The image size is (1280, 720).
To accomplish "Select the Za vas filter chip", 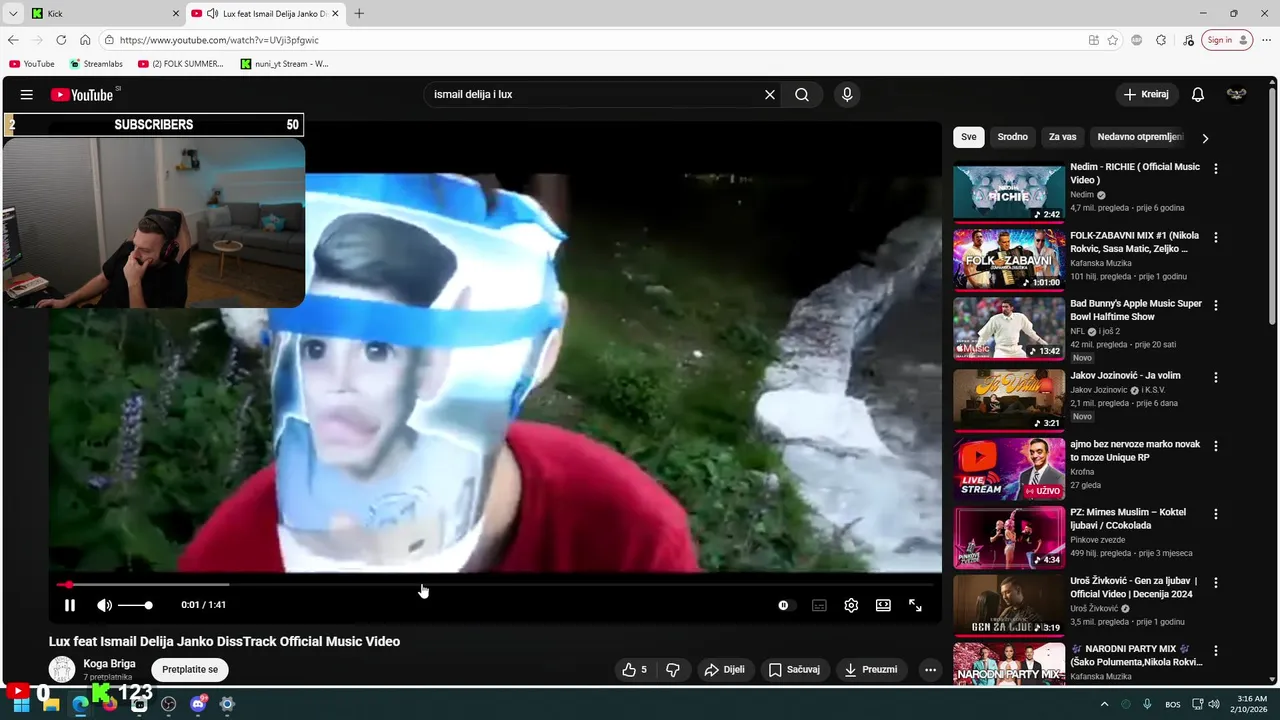I will tap(1062, 137).
